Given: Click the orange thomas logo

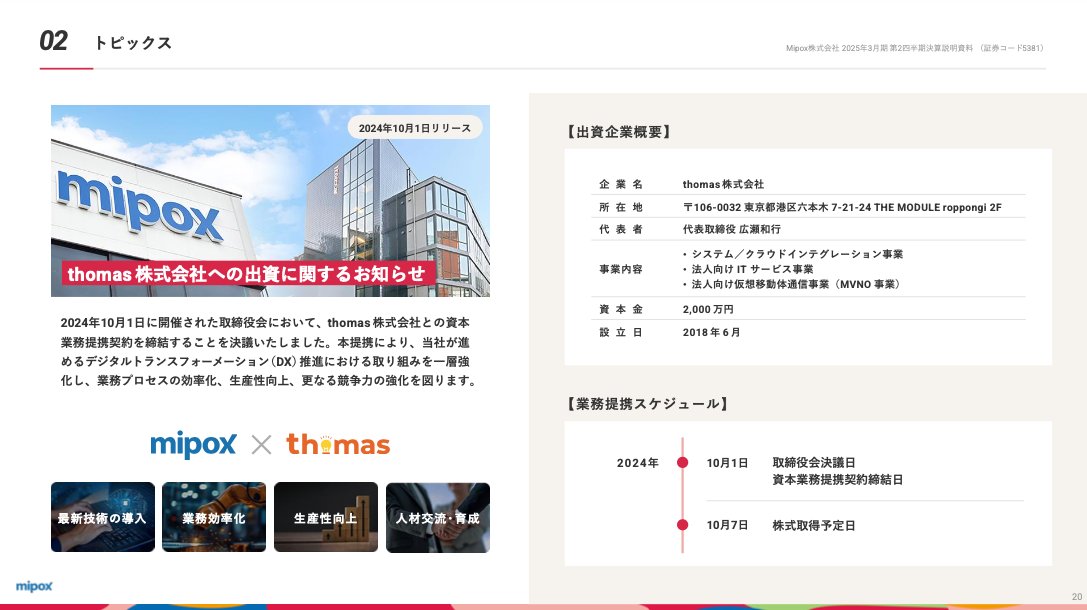Looking at the screenshot, I should (x=338, y=444).
